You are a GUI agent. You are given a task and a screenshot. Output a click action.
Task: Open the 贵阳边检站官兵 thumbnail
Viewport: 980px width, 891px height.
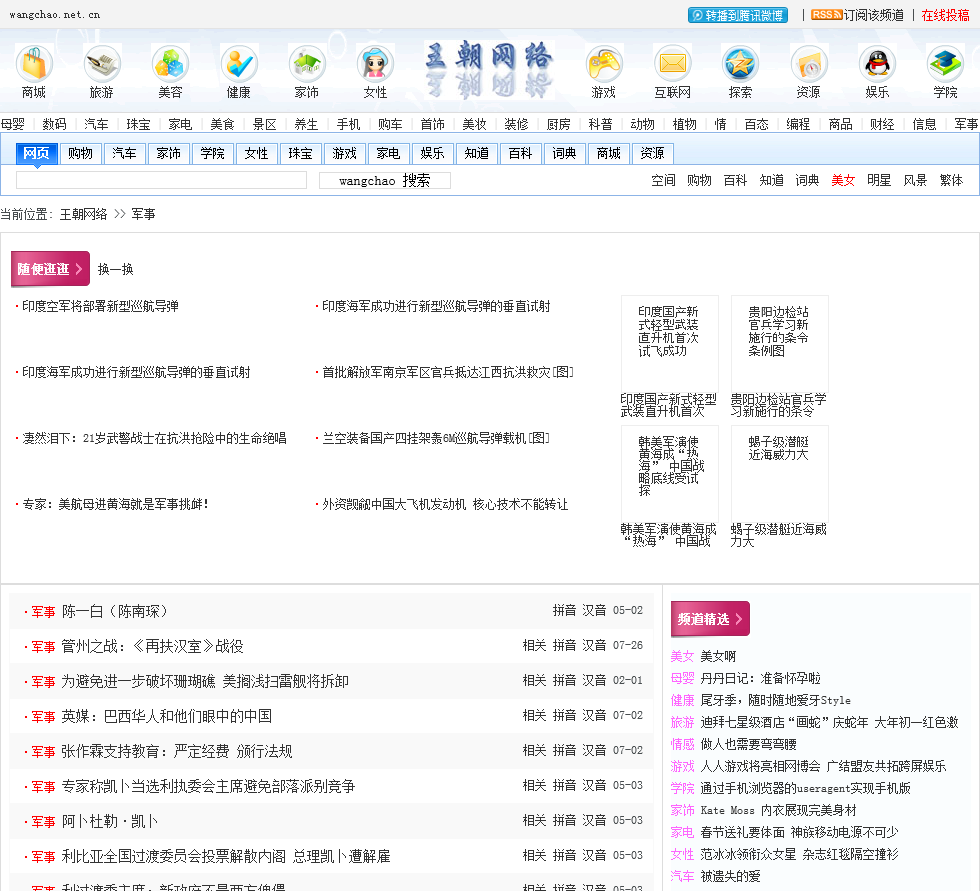[779, 344]
